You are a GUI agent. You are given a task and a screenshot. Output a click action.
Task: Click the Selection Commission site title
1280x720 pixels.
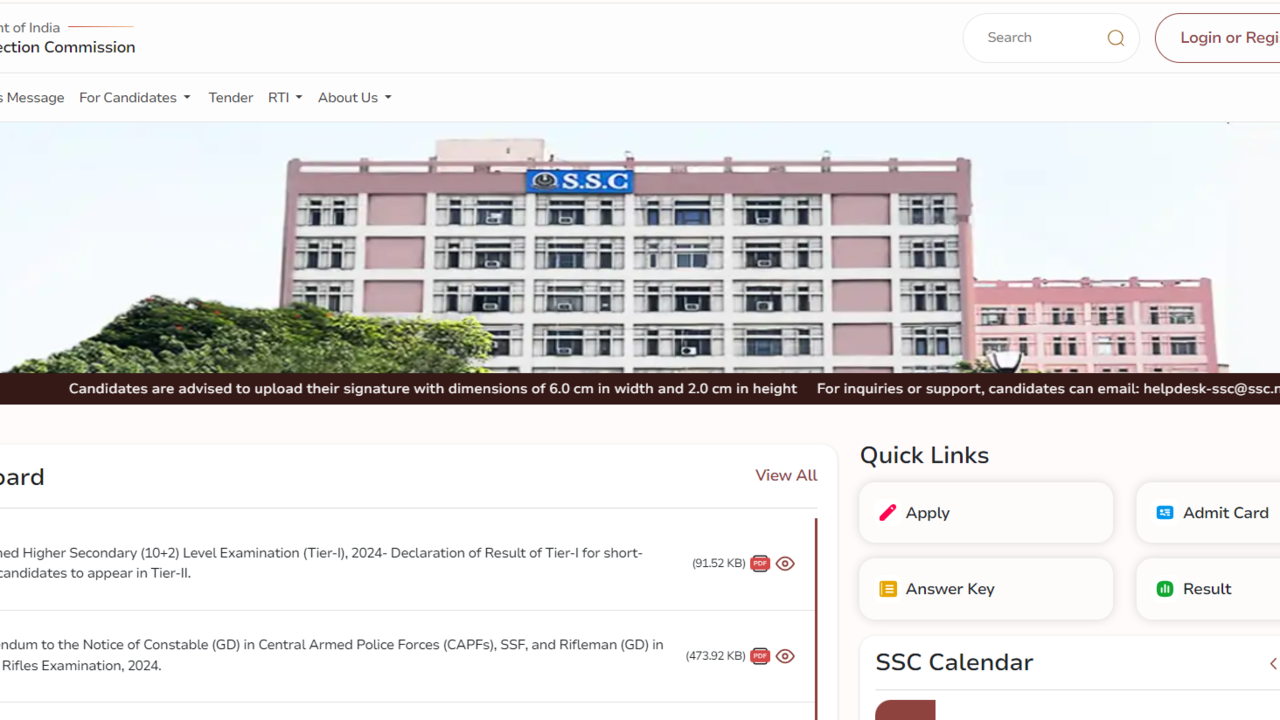(67, 47)
